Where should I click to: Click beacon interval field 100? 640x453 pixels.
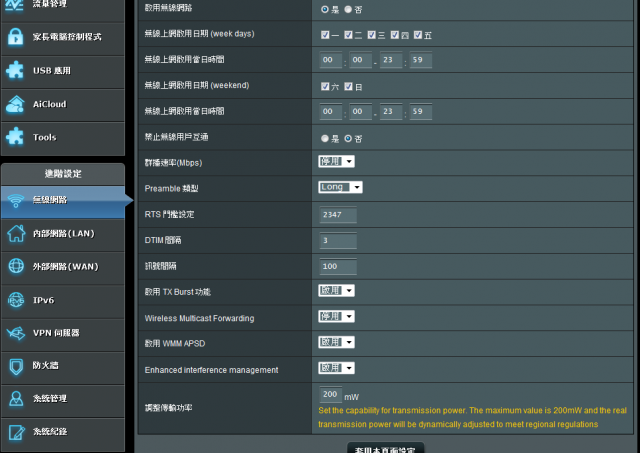(338, 266)
